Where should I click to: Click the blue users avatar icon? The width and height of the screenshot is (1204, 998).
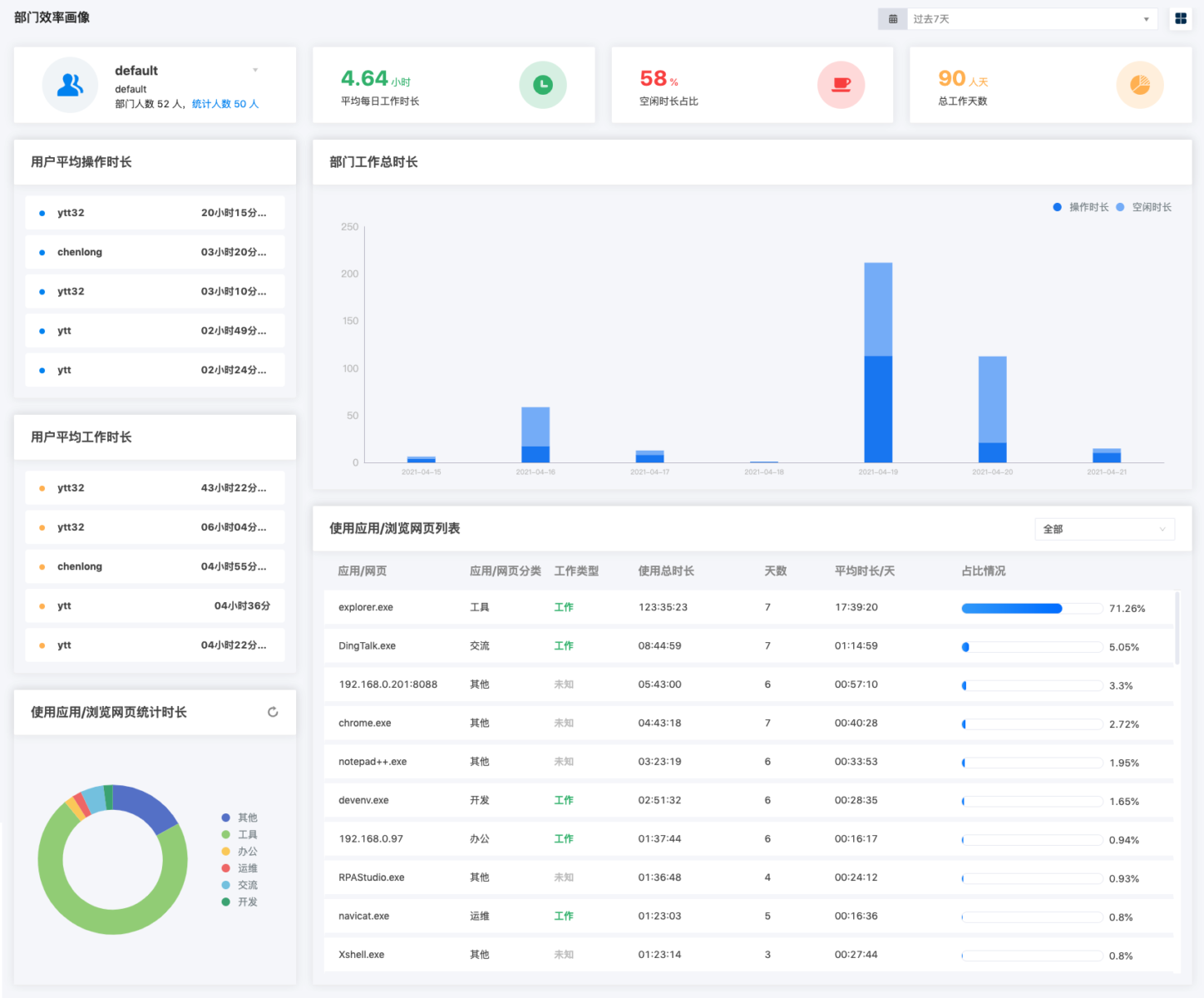71,85
